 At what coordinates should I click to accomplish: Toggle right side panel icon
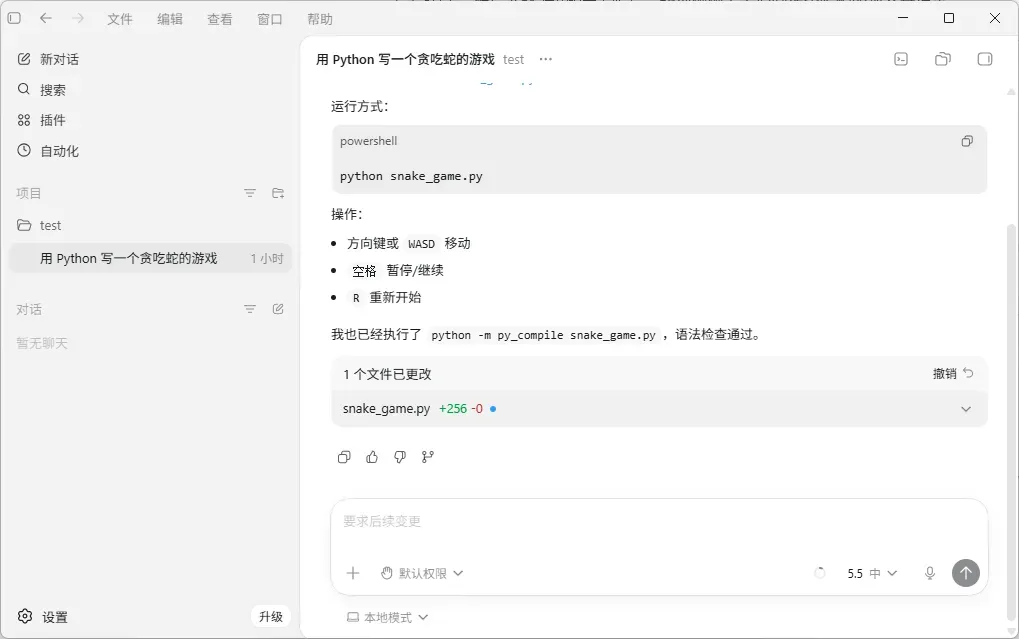pos(985,59)
